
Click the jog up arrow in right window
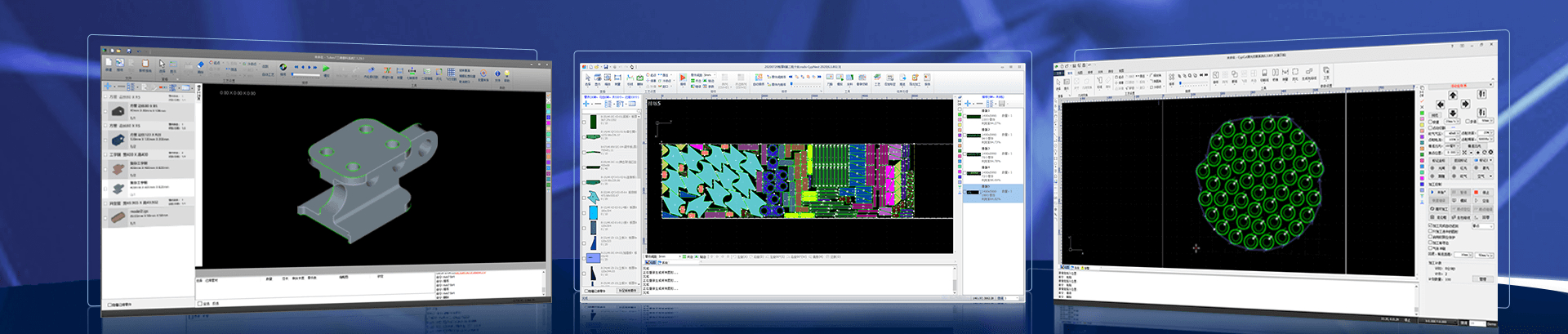[1453, 96]
